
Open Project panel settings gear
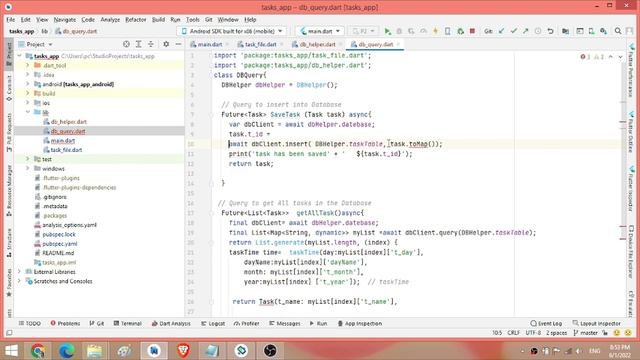pyautogui.click(x=166, y=44)
